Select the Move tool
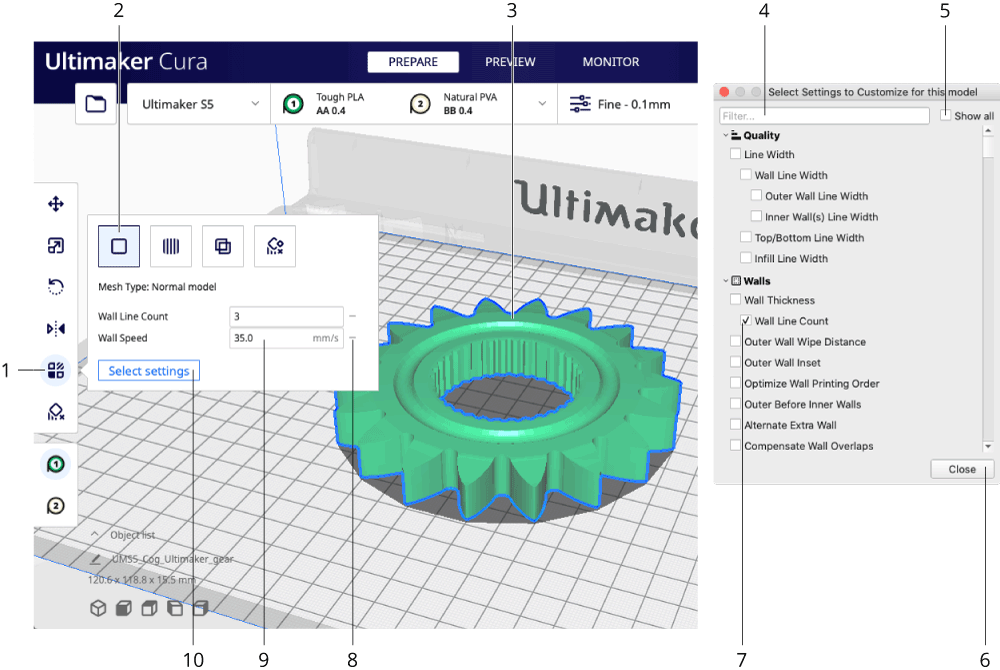1000x670 pixels. 56,203
